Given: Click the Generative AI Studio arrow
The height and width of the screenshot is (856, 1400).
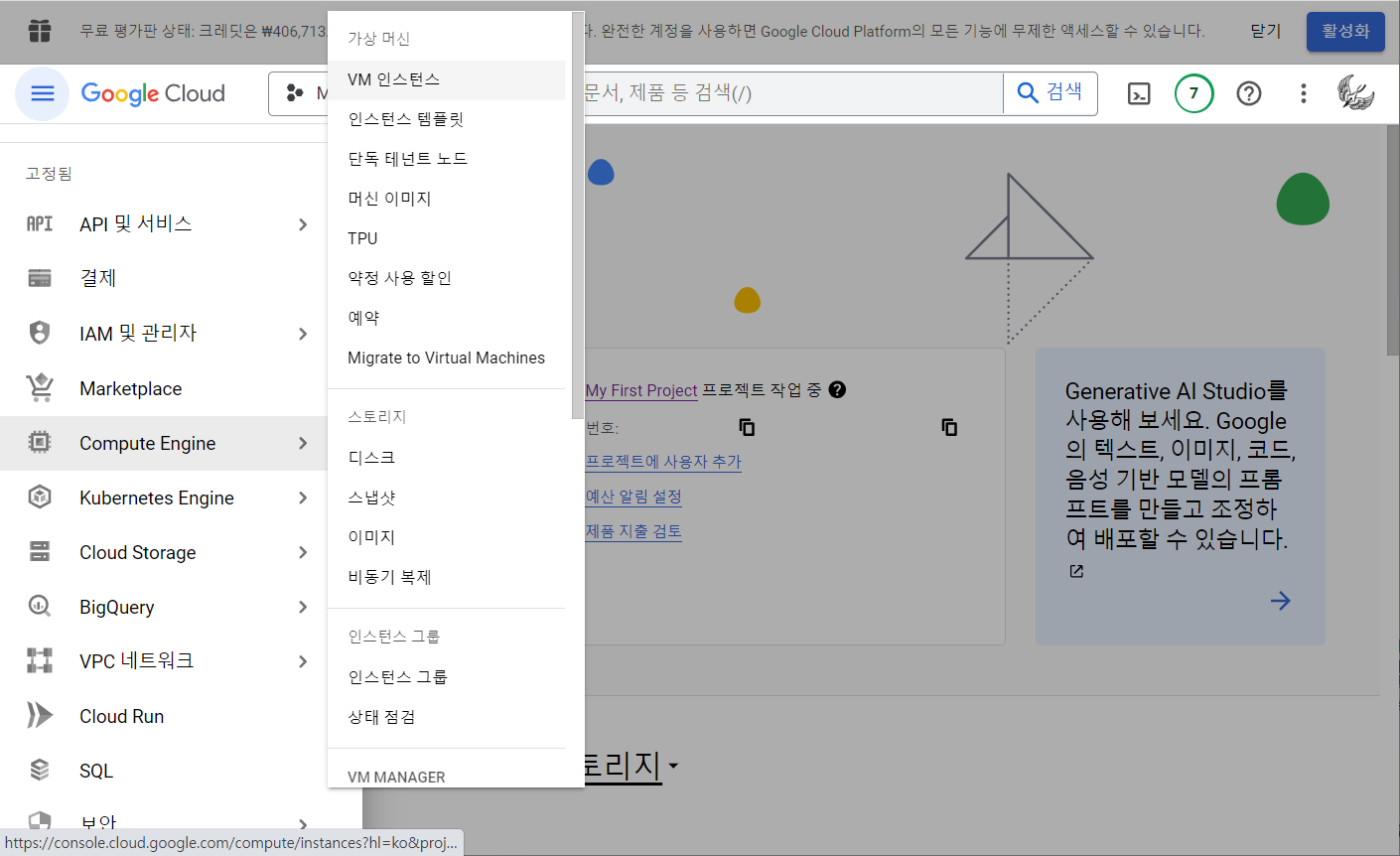Looking at the screenshot, I should (1280, 601).
